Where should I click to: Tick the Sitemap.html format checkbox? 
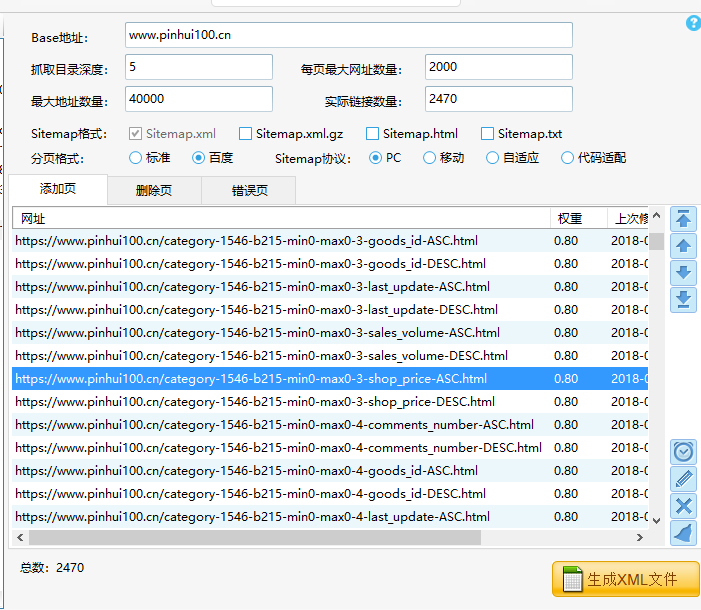(373, 134)
